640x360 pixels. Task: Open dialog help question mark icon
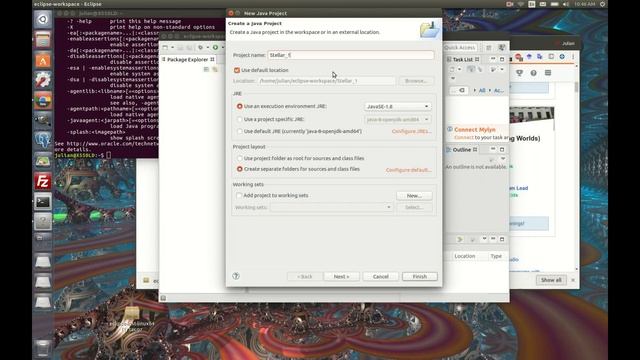pos(236,276)
